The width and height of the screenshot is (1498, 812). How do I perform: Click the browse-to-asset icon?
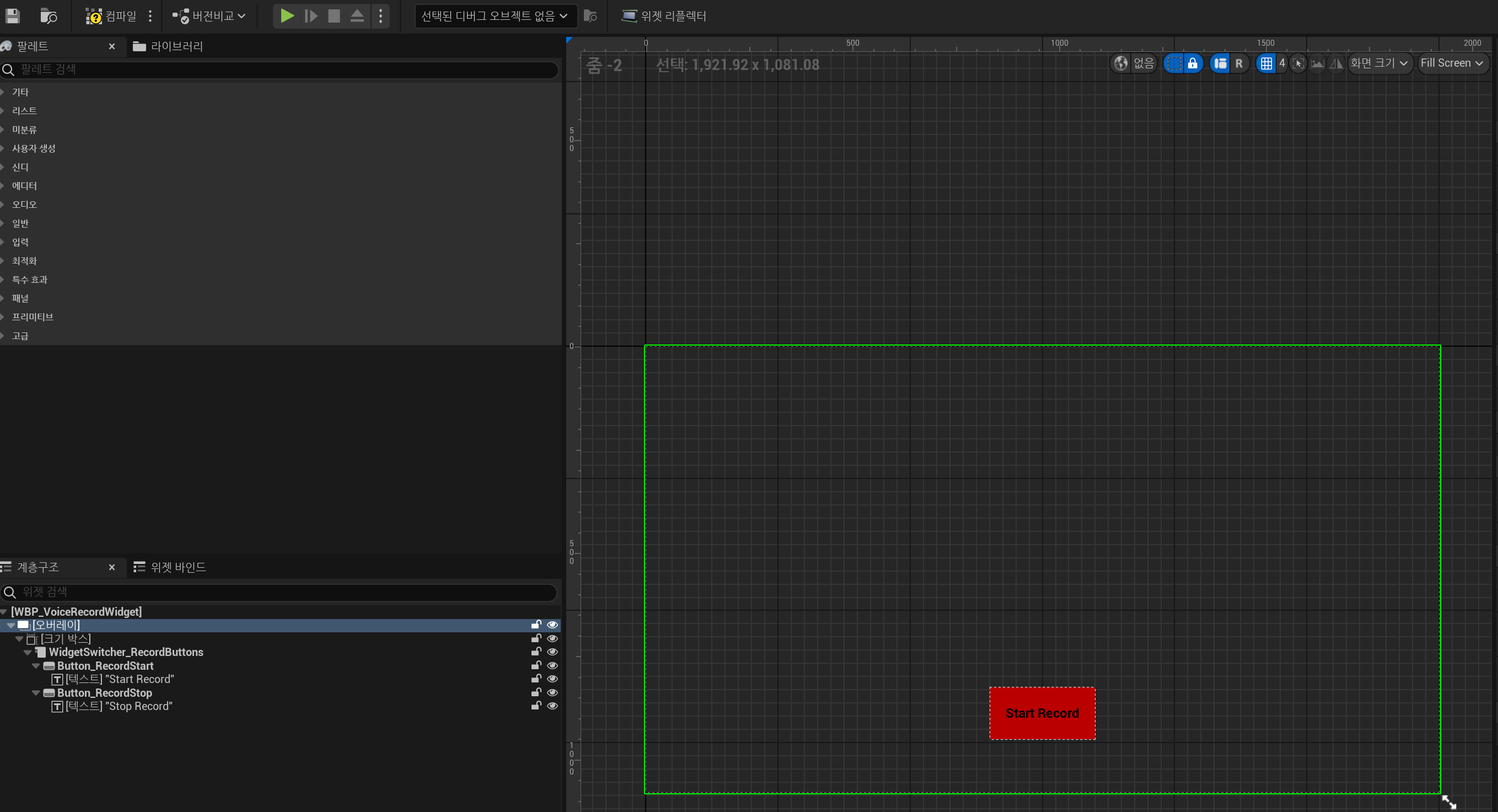click(x=49, y=15)
